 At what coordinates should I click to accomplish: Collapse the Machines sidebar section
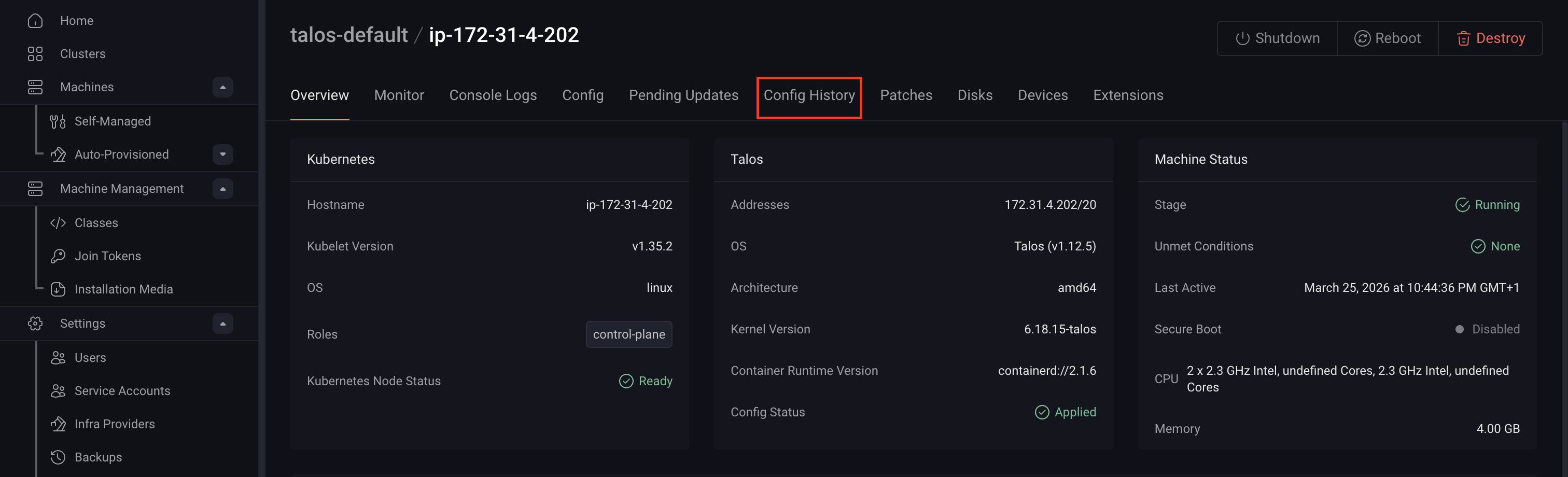coord(223,87)
